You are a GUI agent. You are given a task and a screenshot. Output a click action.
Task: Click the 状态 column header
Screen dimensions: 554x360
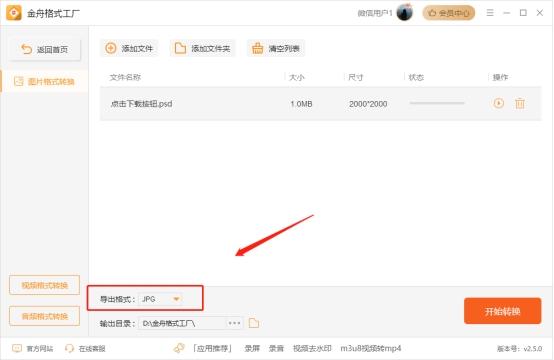pyautogui.click(x=416, y=77)
